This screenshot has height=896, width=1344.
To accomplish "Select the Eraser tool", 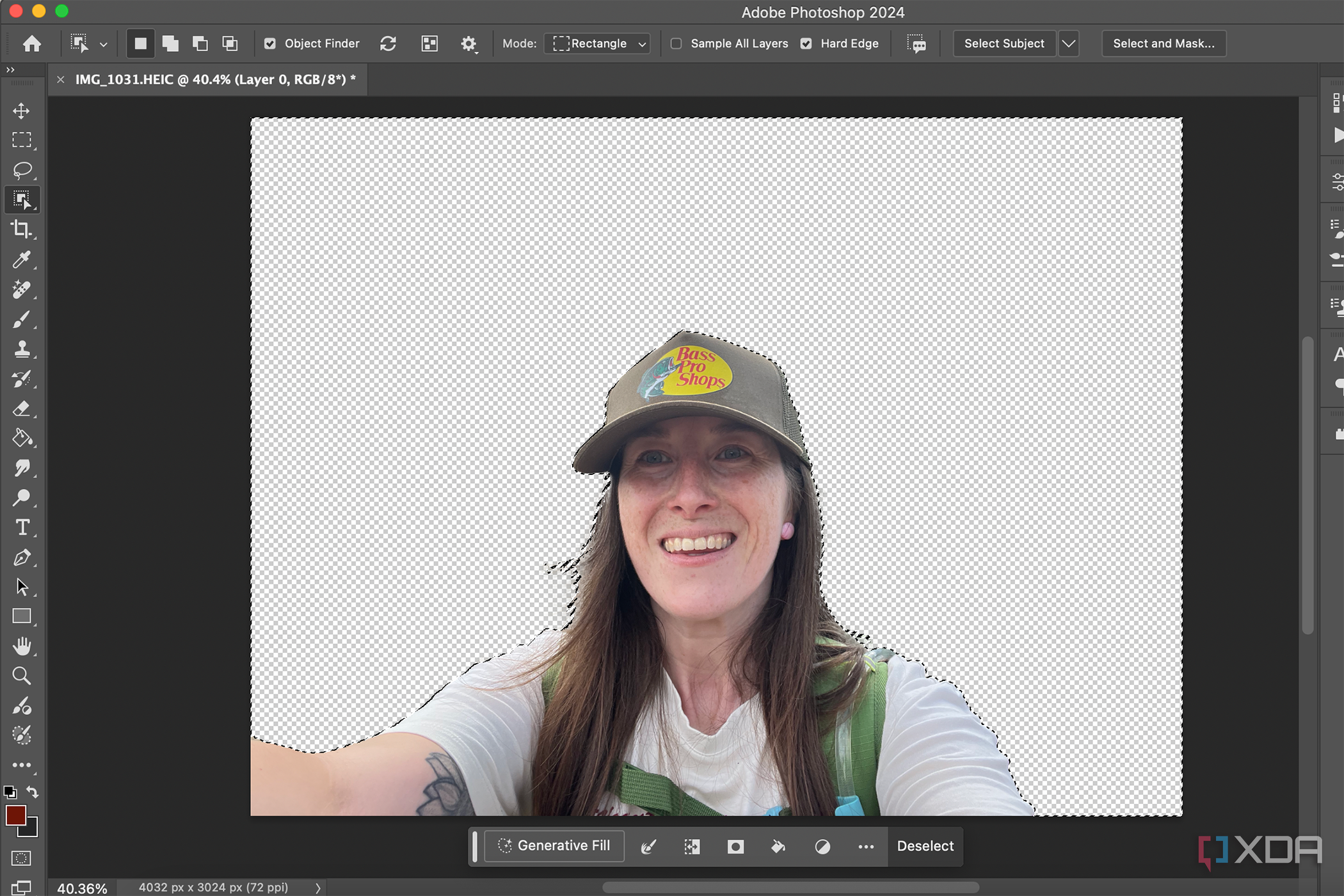I will tap(22, 408).
